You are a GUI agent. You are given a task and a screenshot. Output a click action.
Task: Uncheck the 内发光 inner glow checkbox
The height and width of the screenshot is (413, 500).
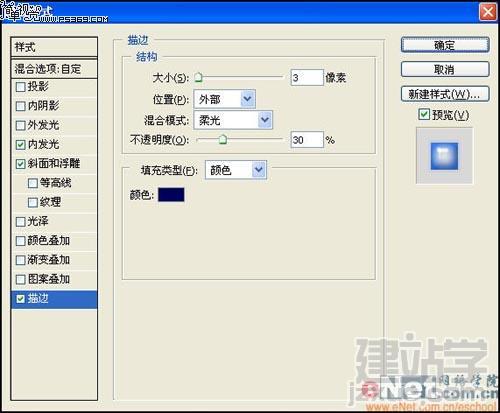pos(20,145)
